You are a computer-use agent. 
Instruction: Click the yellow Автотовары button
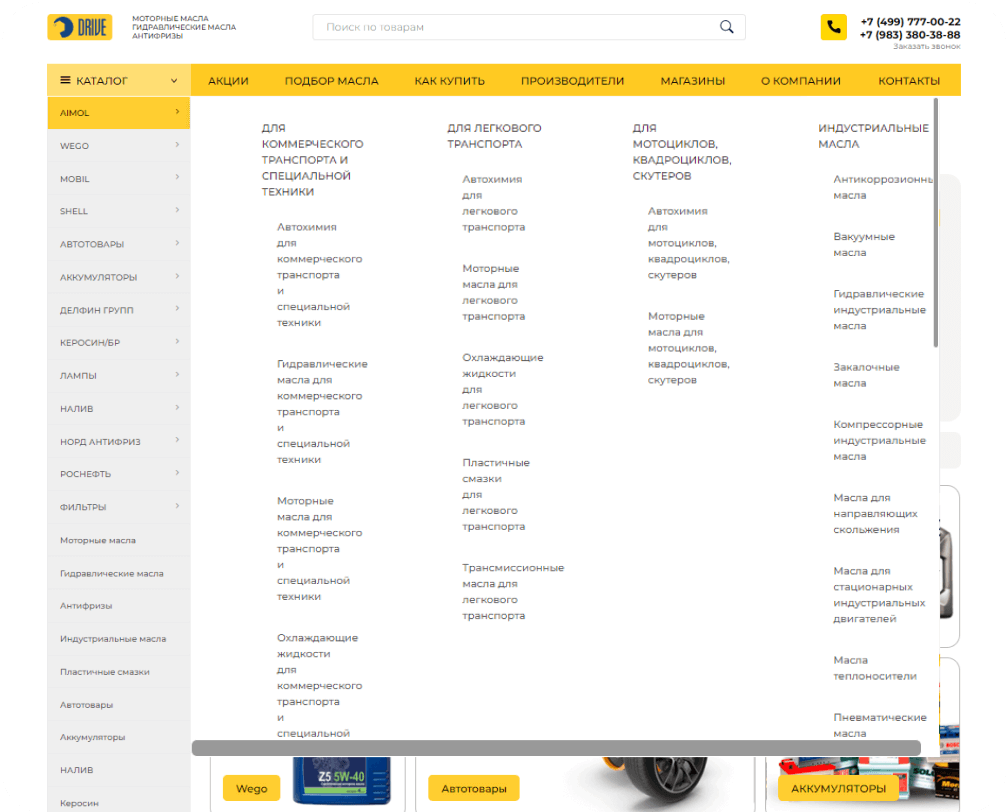(474, 788)
